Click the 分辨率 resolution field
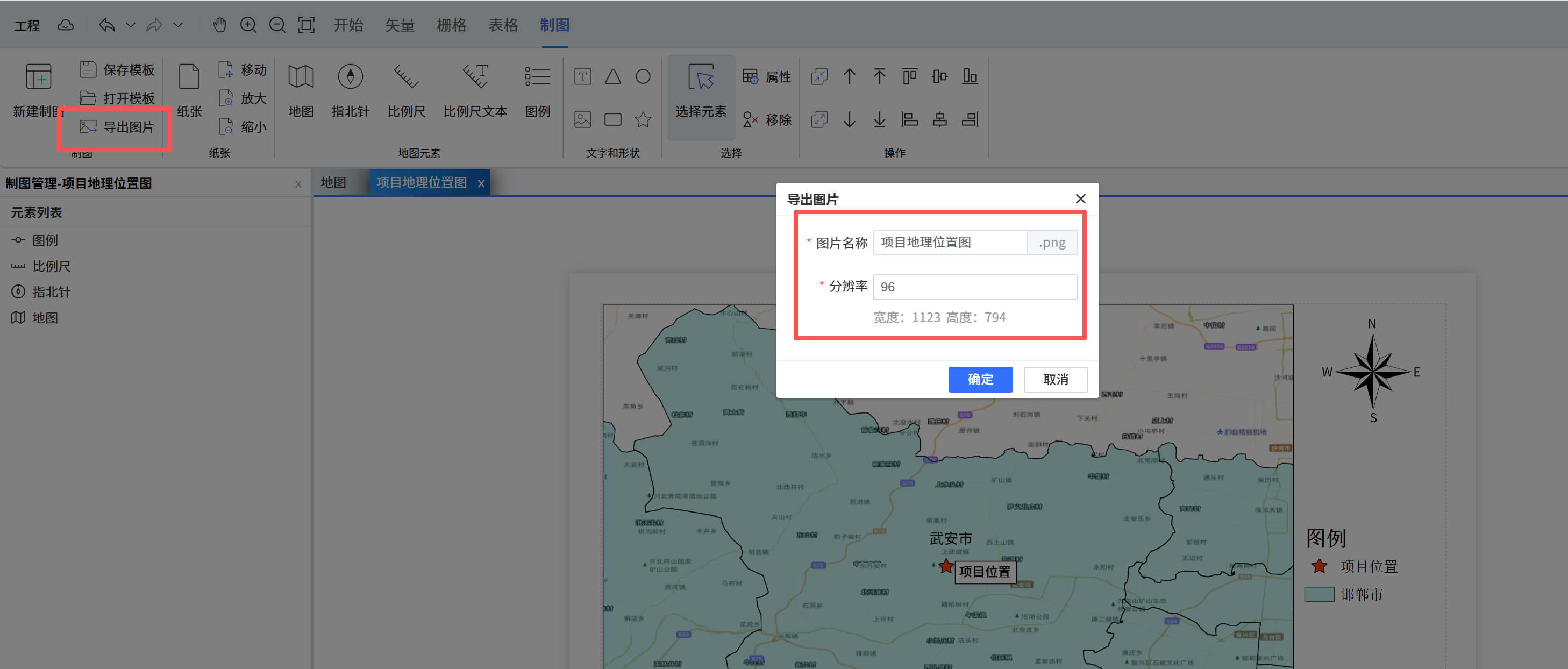The image size is (1568, 669). (974, 287)
